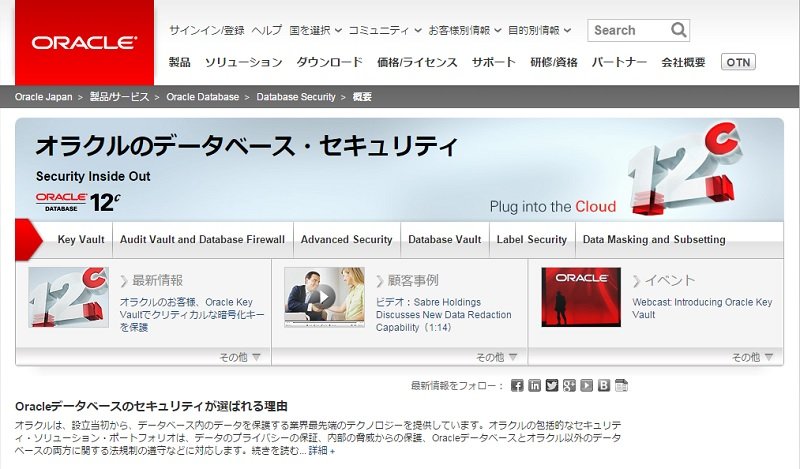Open the 研修/資格 menu
This screenshot has height=469, width=800.
[554, 62]
